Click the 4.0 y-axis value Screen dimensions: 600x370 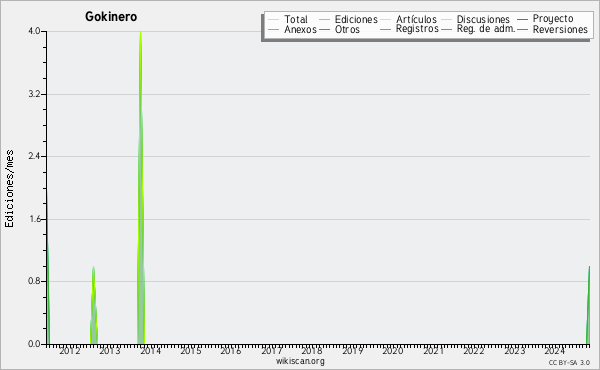click(34, 31)
